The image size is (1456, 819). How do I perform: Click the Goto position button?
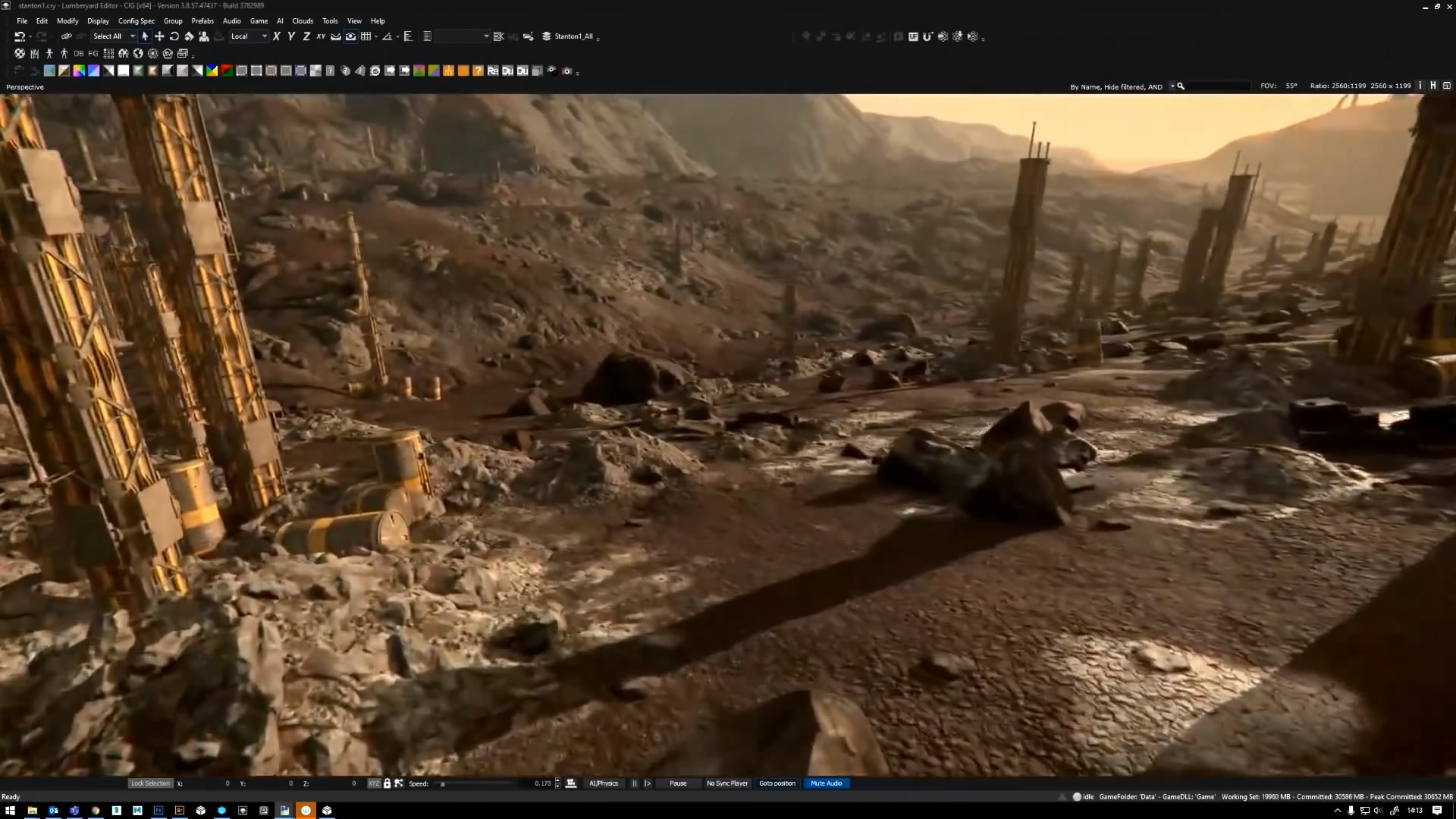coord(777,783)
